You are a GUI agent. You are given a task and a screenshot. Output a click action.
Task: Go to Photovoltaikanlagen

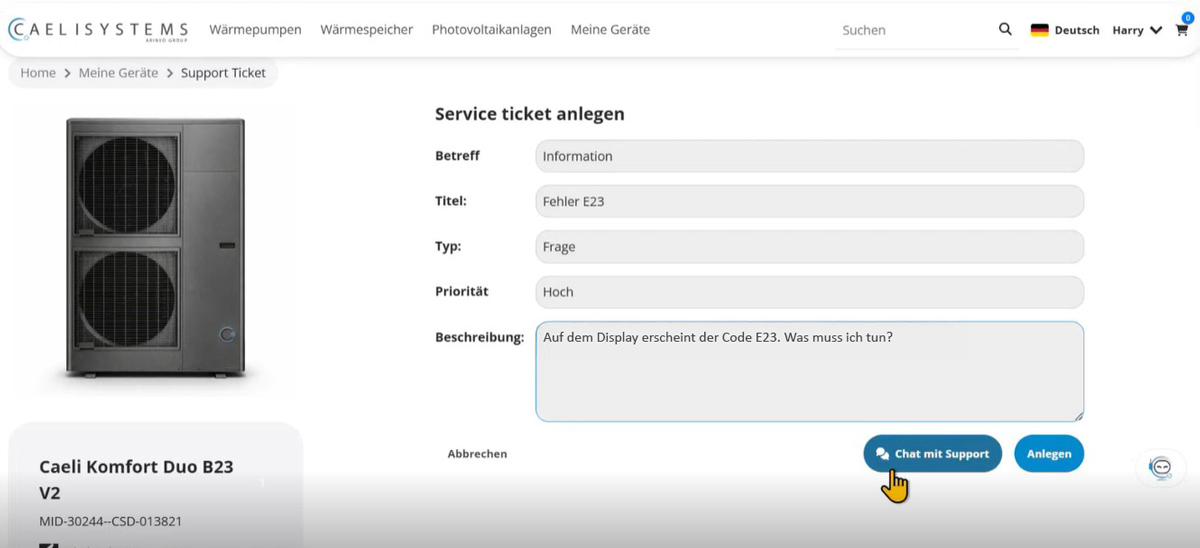[491, 30]
